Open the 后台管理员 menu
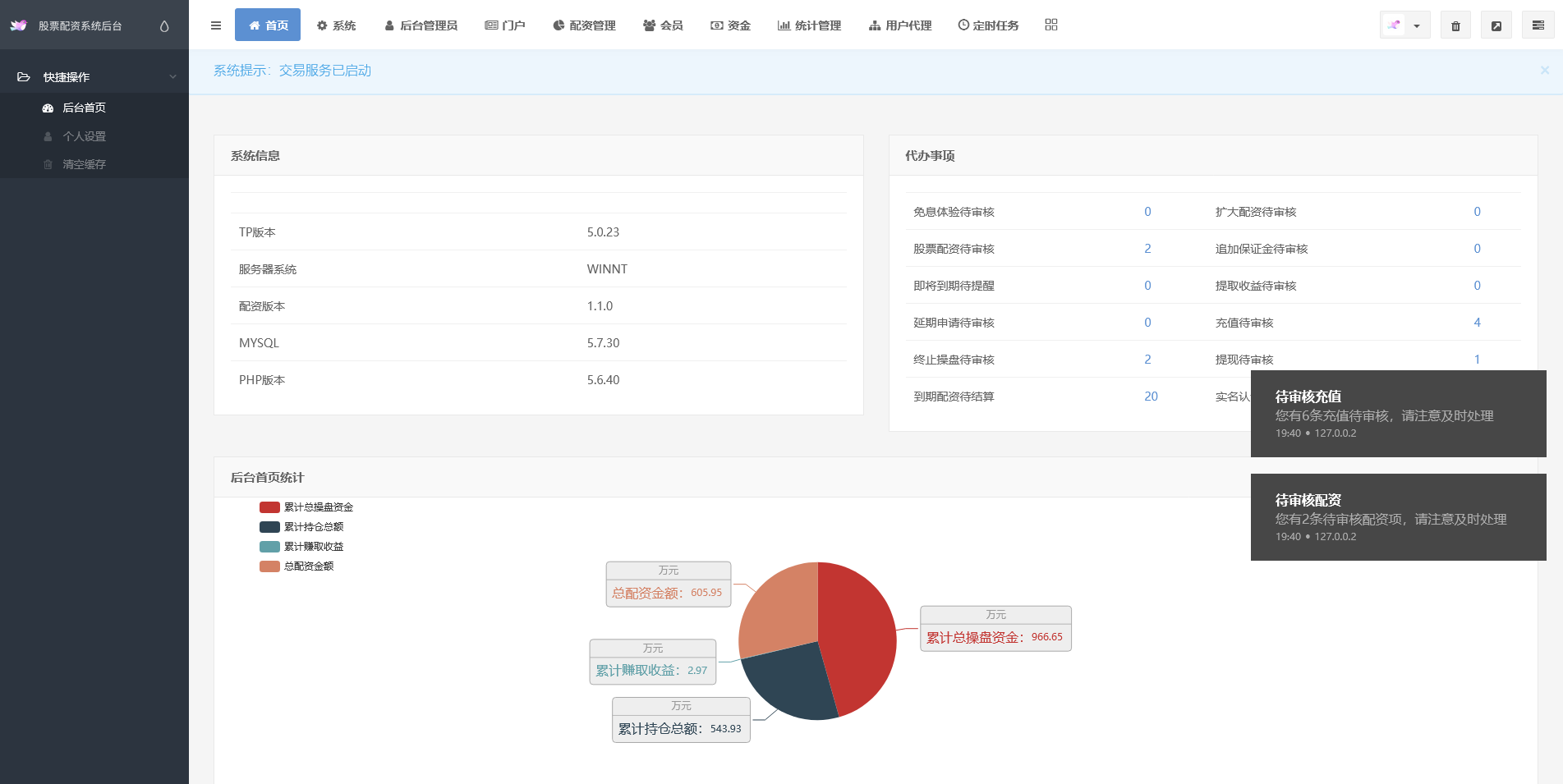The width and height of the screenshot is (1563, 784). [421, 25]
